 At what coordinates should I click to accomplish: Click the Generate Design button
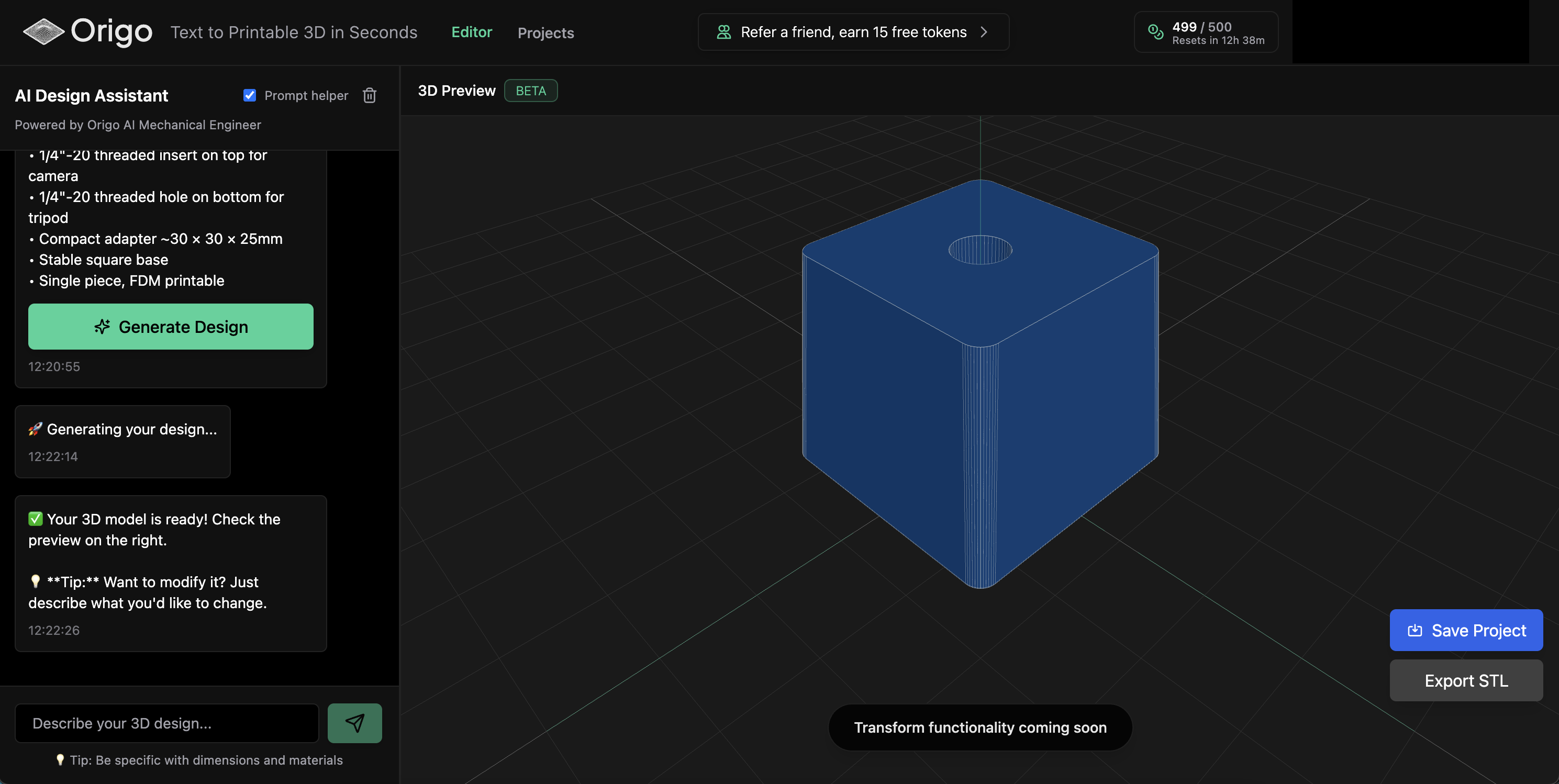pyautogui.click(x=171, y=327)
